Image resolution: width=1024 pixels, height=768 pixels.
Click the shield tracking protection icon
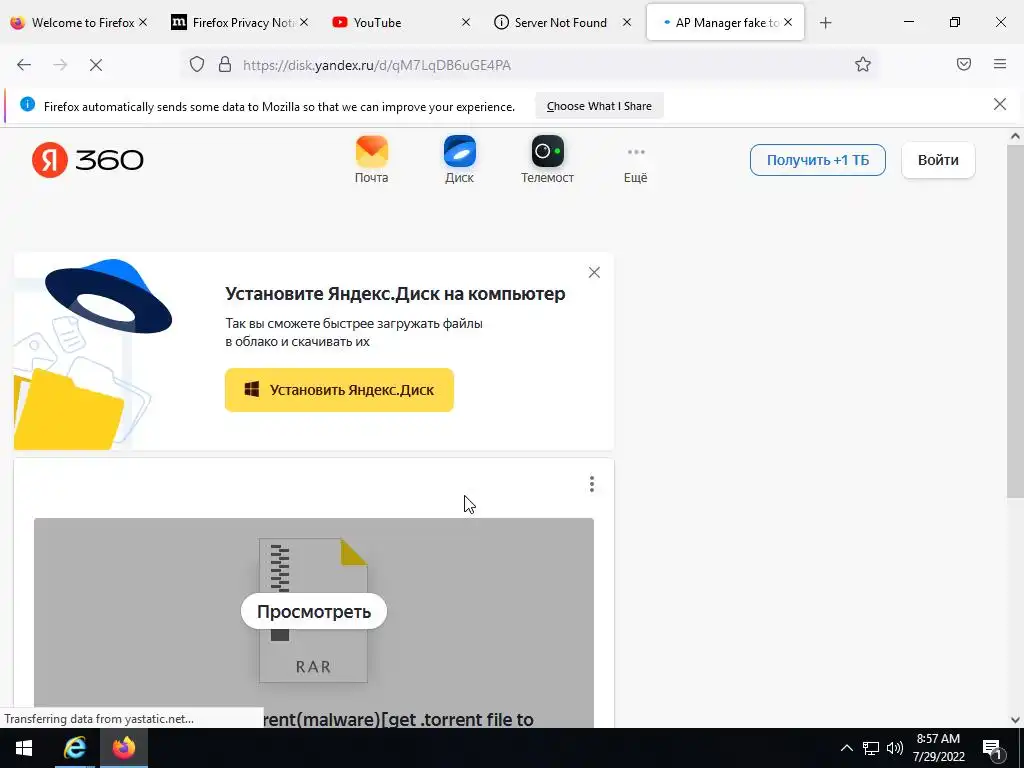click(197, 65)
